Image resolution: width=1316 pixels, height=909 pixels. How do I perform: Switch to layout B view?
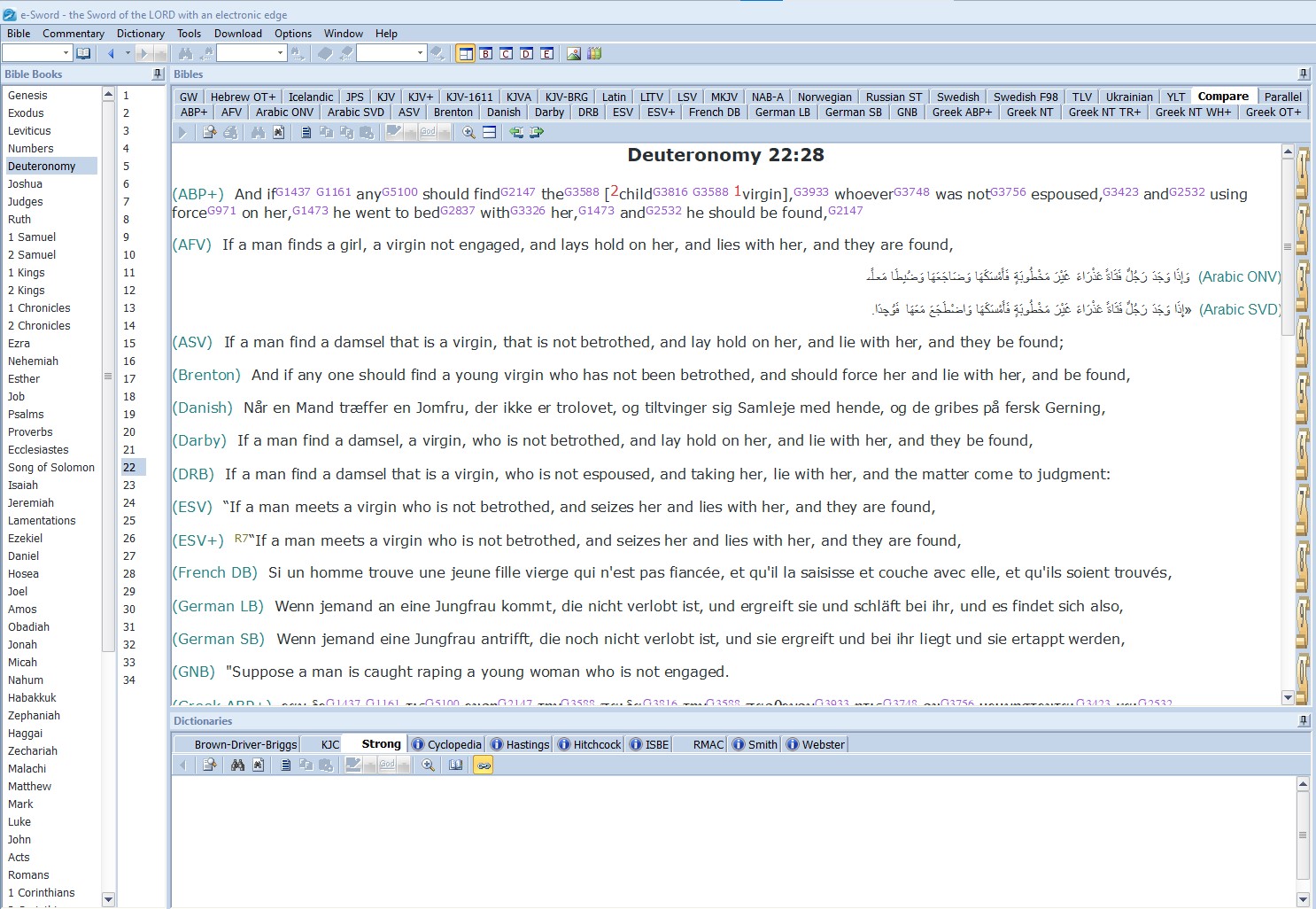point(485,53)
